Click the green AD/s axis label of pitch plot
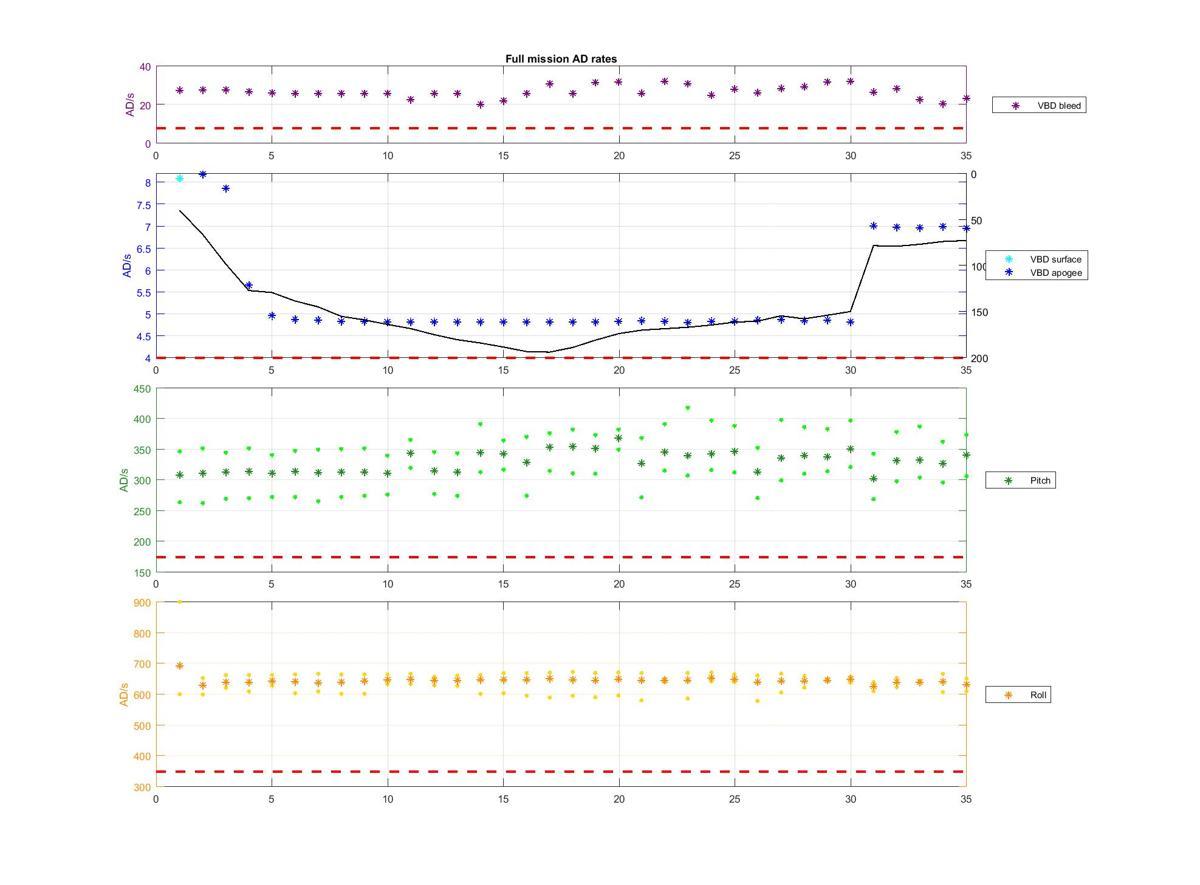 point(124,479)
